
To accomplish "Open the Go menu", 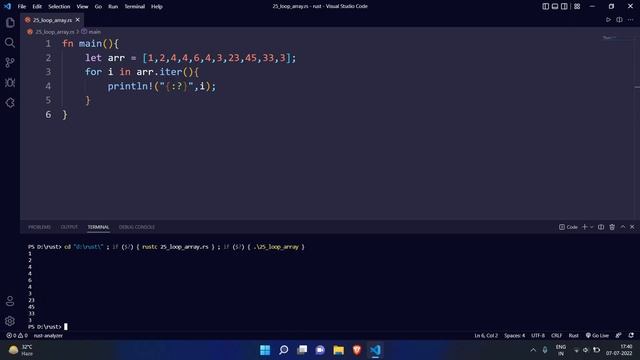I will [98, 6].
